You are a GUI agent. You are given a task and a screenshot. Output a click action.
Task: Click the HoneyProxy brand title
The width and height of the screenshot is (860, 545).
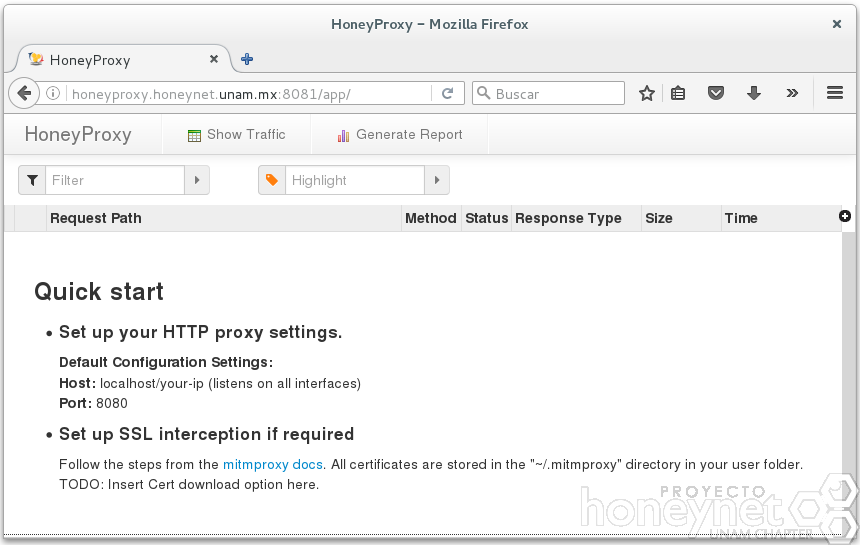coord(78,134)
